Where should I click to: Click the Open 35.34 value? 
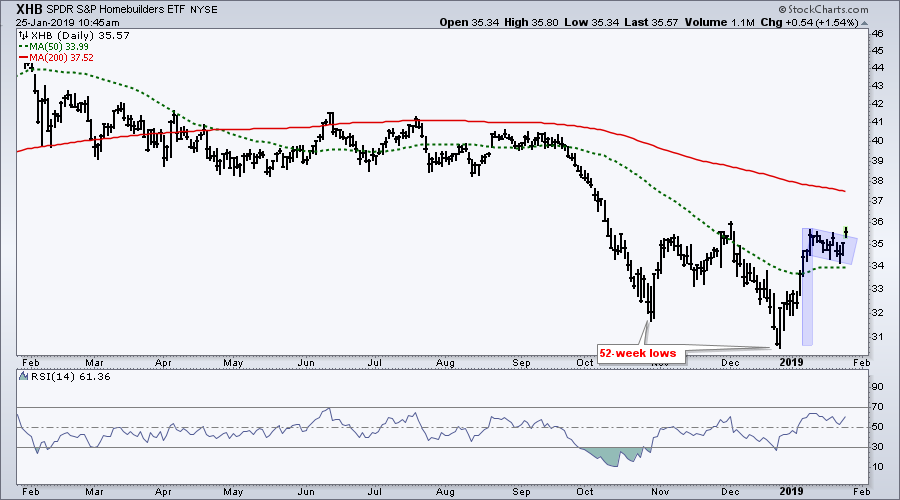(470, 22)
